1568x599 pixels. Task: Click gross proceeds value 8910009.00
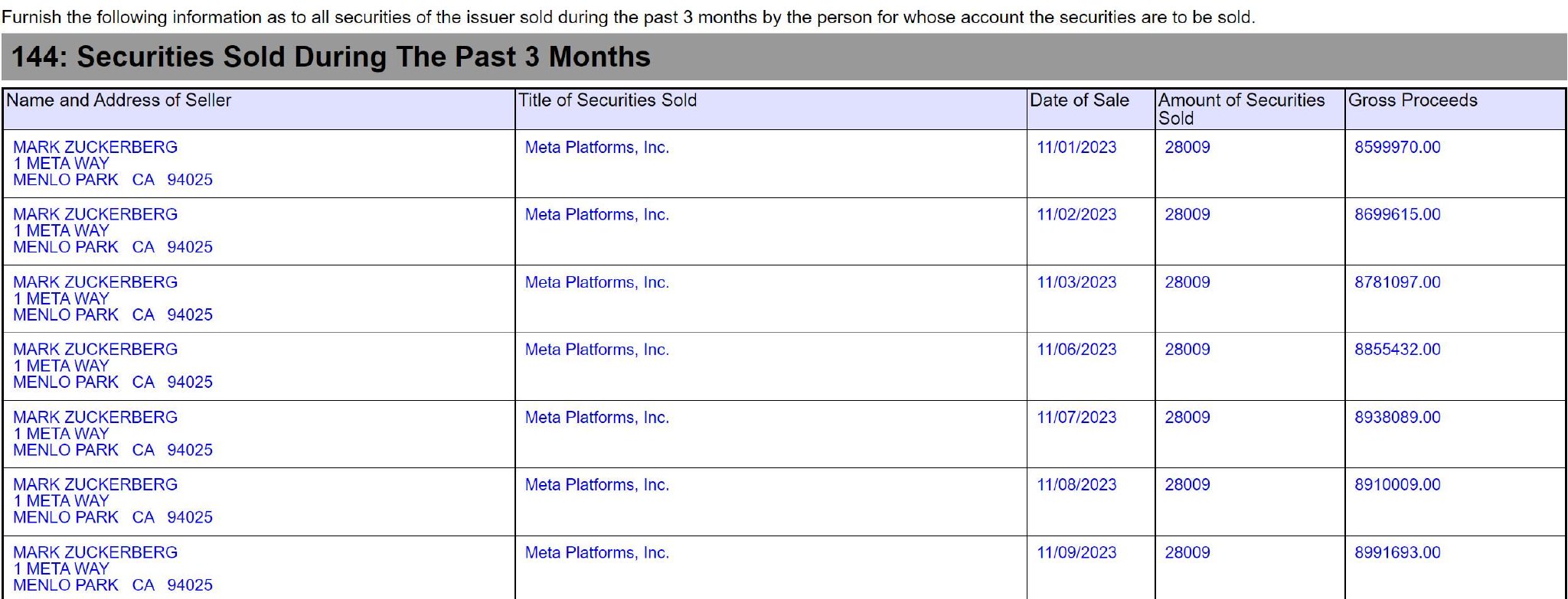tap(1397, 485)
